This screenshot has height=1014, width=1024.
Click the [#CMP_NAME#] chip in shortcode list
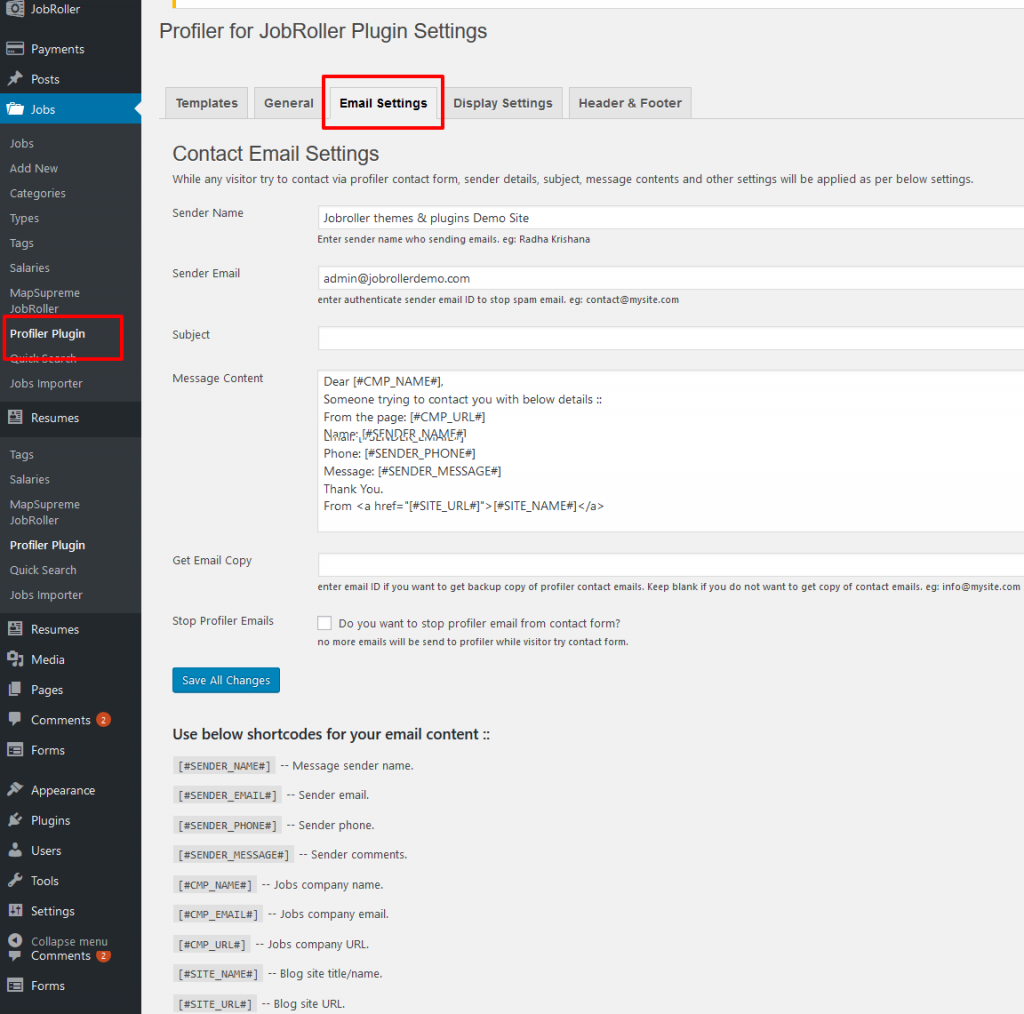pyautogui.click(x=215, y=885)
